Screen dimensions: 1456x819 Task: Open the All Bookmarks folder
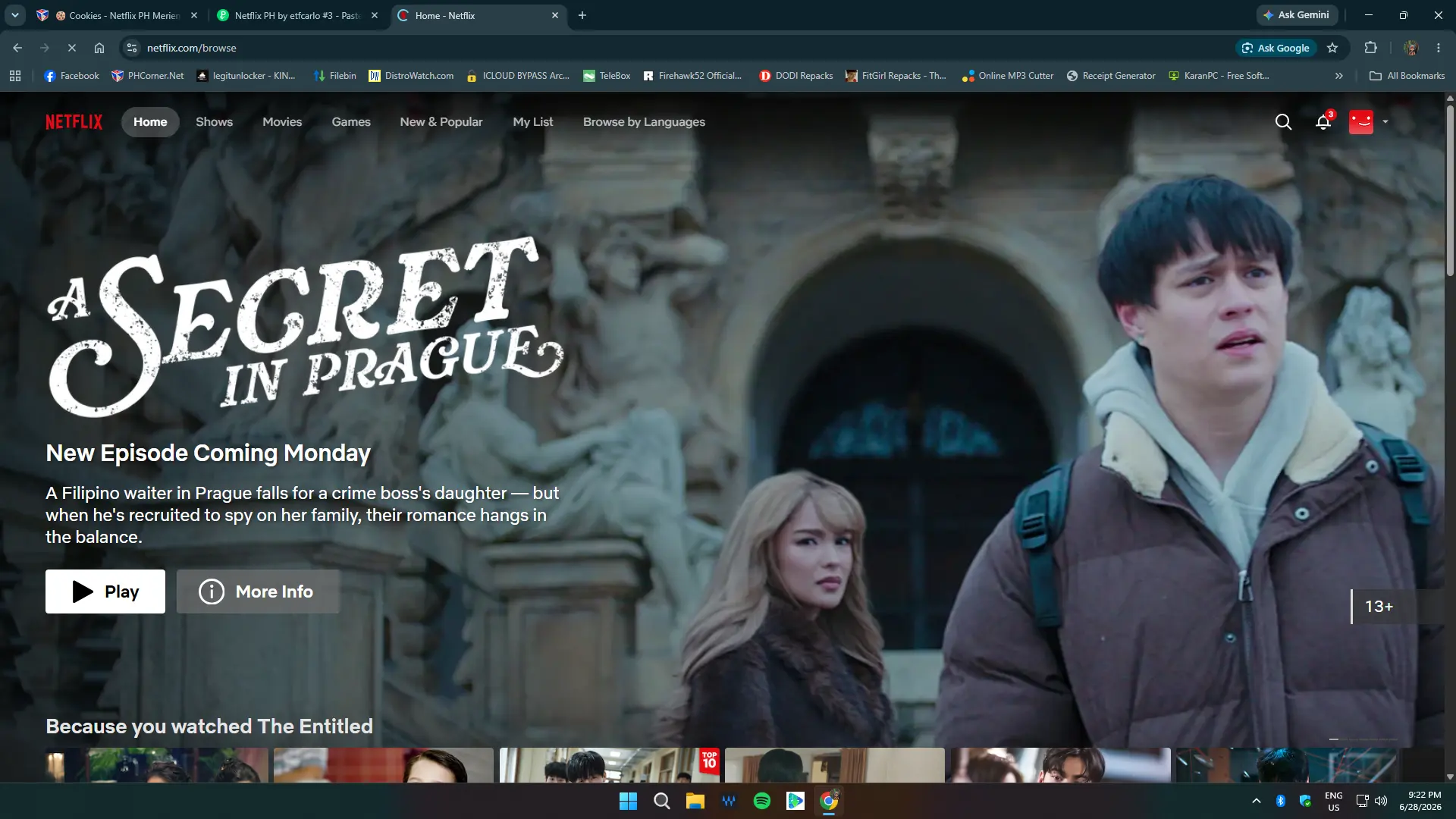(1407, 76)
